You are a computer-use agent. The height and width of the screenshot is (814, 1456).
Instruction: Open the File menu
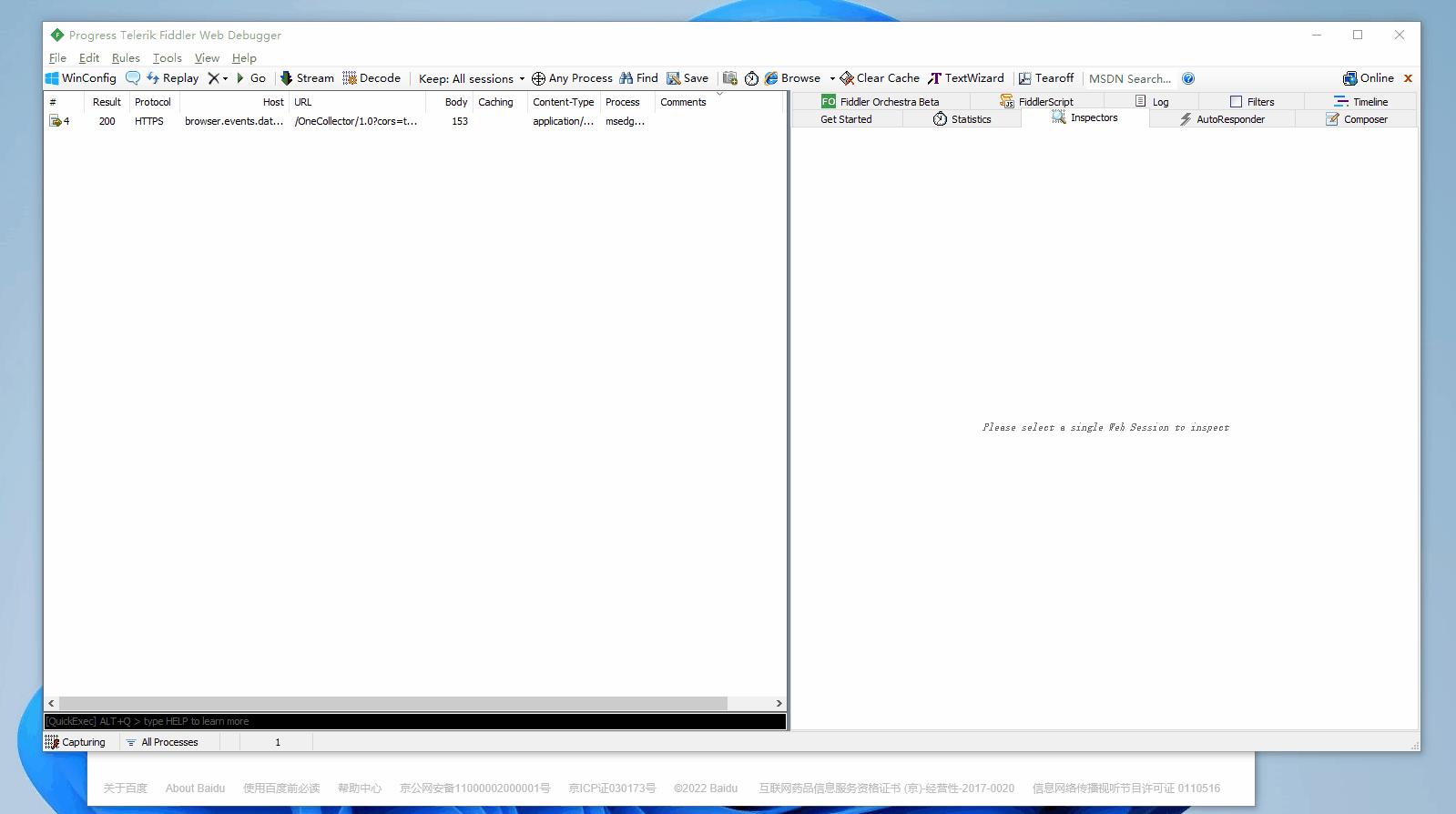click(57, 57)
